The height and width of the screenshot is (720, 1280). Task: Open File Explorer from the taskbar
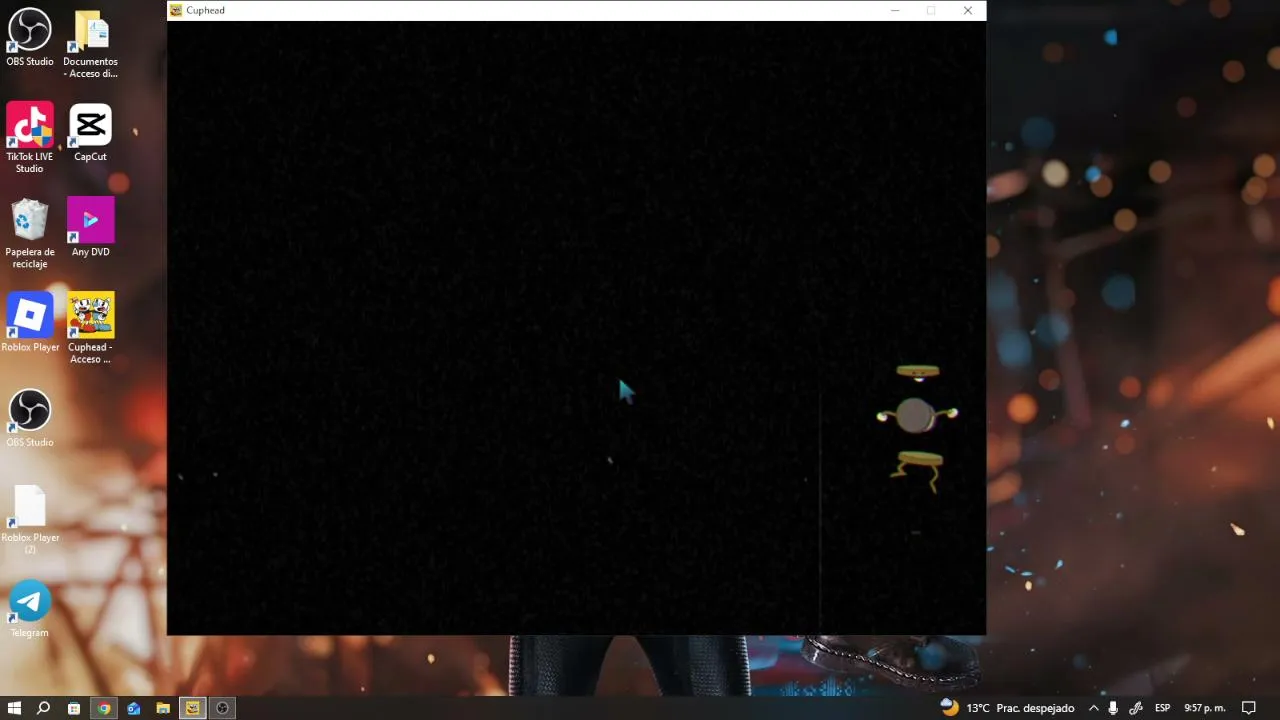[163, 708]
